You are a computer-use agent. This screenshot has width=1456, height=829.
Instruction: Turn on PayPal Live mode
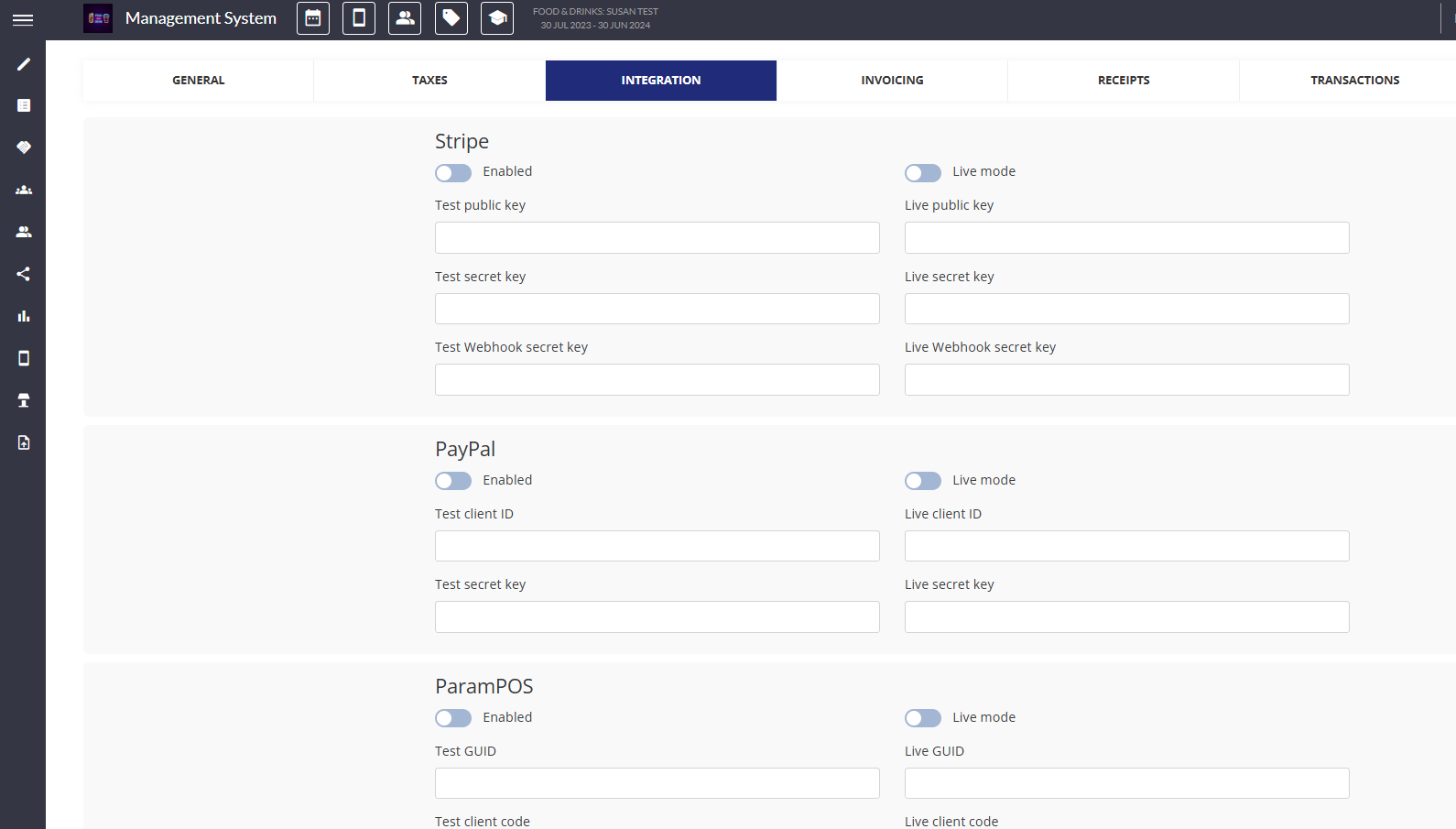[x=922, y=481]
